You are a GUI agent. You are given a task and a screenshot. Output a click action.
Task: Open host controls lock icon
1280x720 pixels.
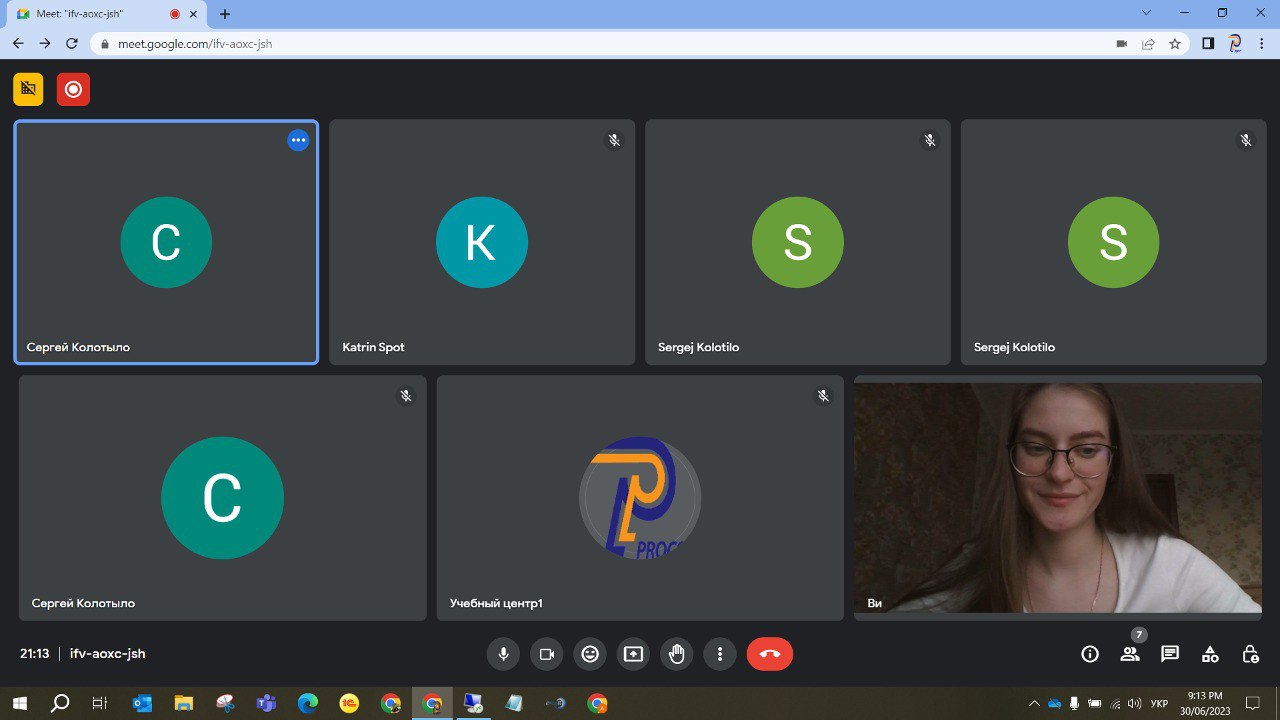[1250, 654]
